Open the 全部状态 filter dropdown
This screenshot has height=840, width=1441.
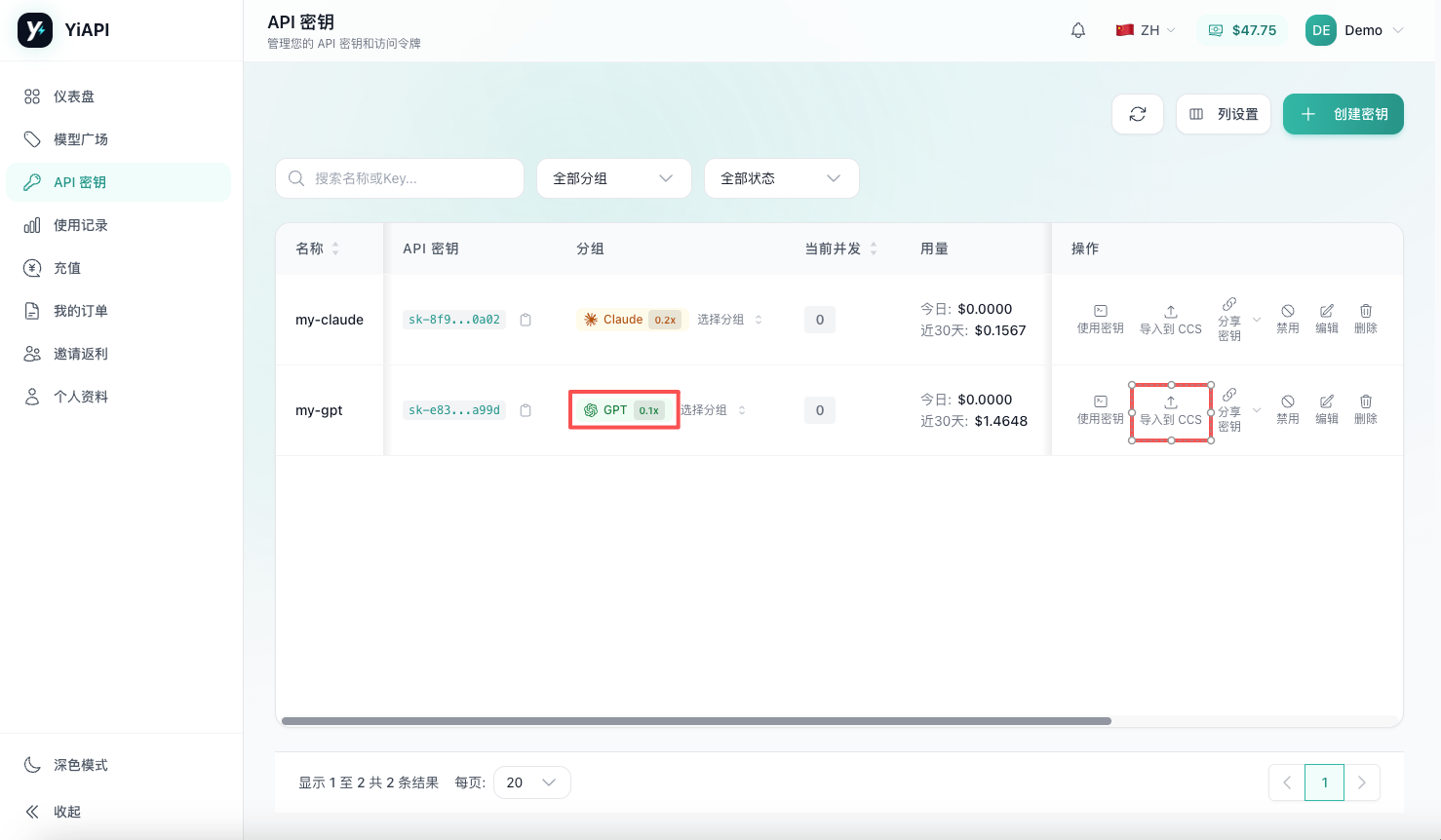click(x=782, y=178)
